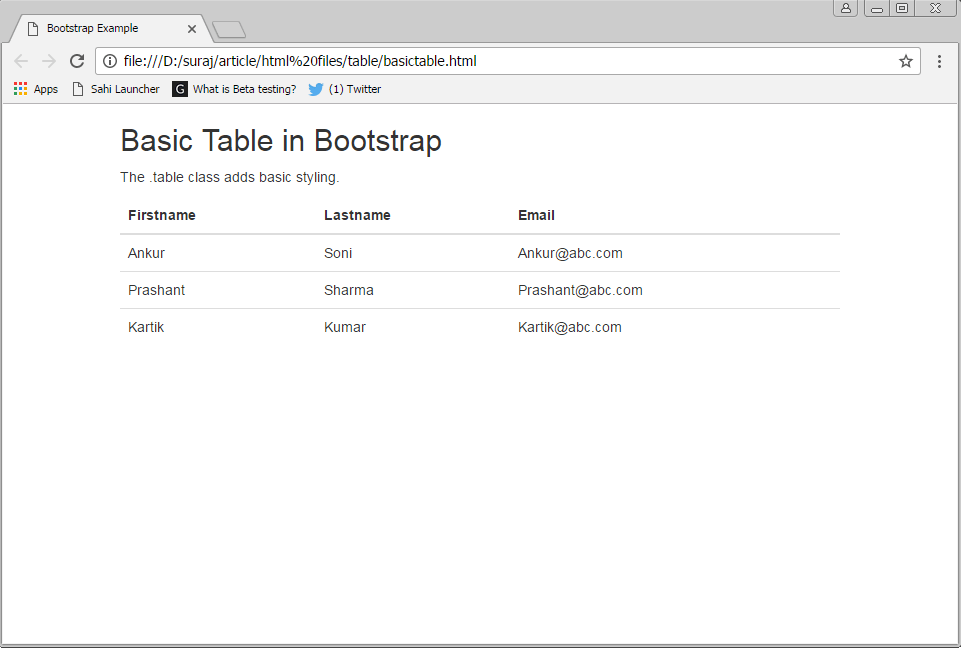Click the Google icon next to Beta testing bookmark
The height and width of the screenshot is (650, 961).
pyautogui.click(x=179, y=89)
